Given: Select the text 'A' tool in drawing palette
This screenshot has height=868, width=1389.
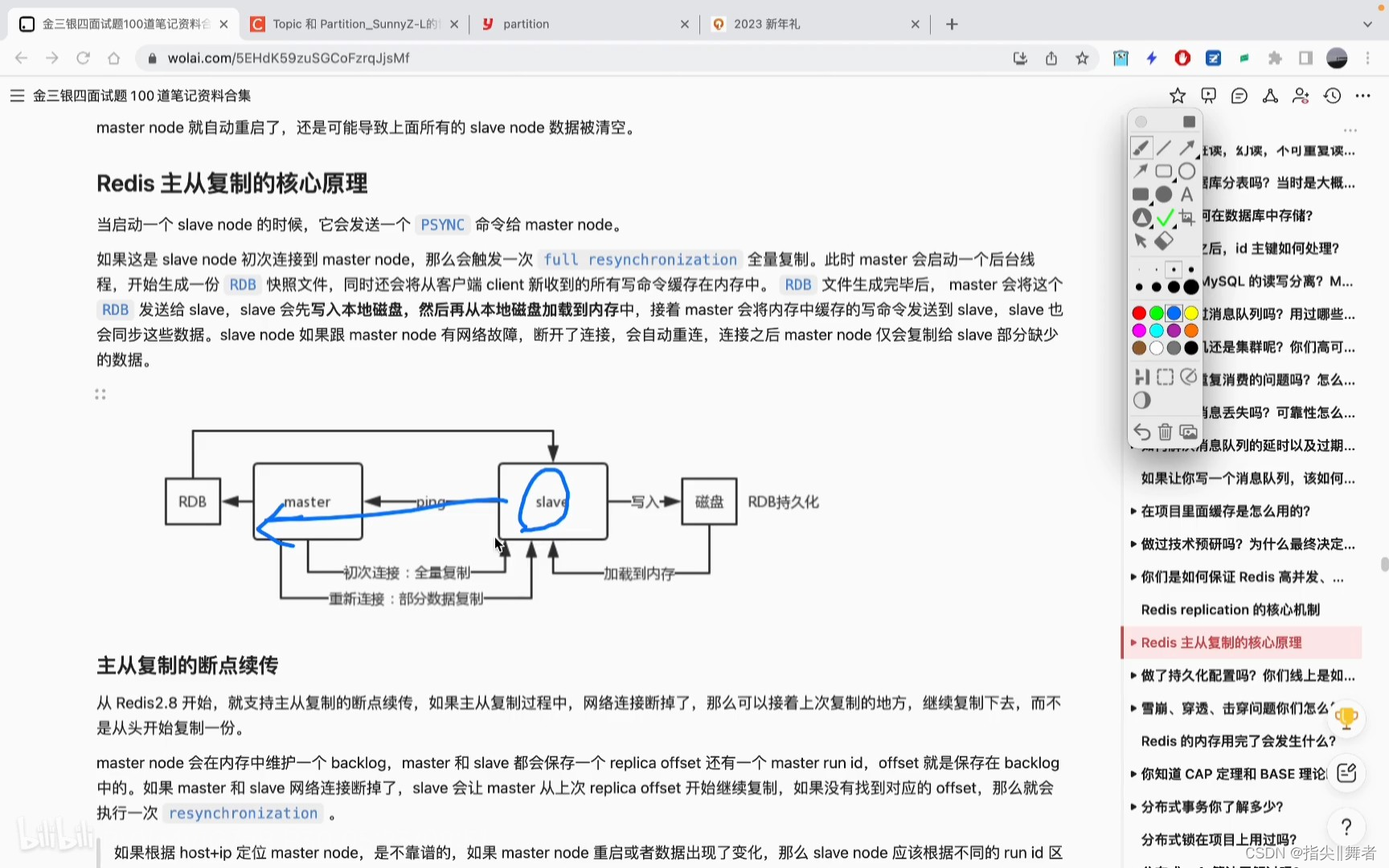Looking at the screenshot, I should coord(1187,194).
